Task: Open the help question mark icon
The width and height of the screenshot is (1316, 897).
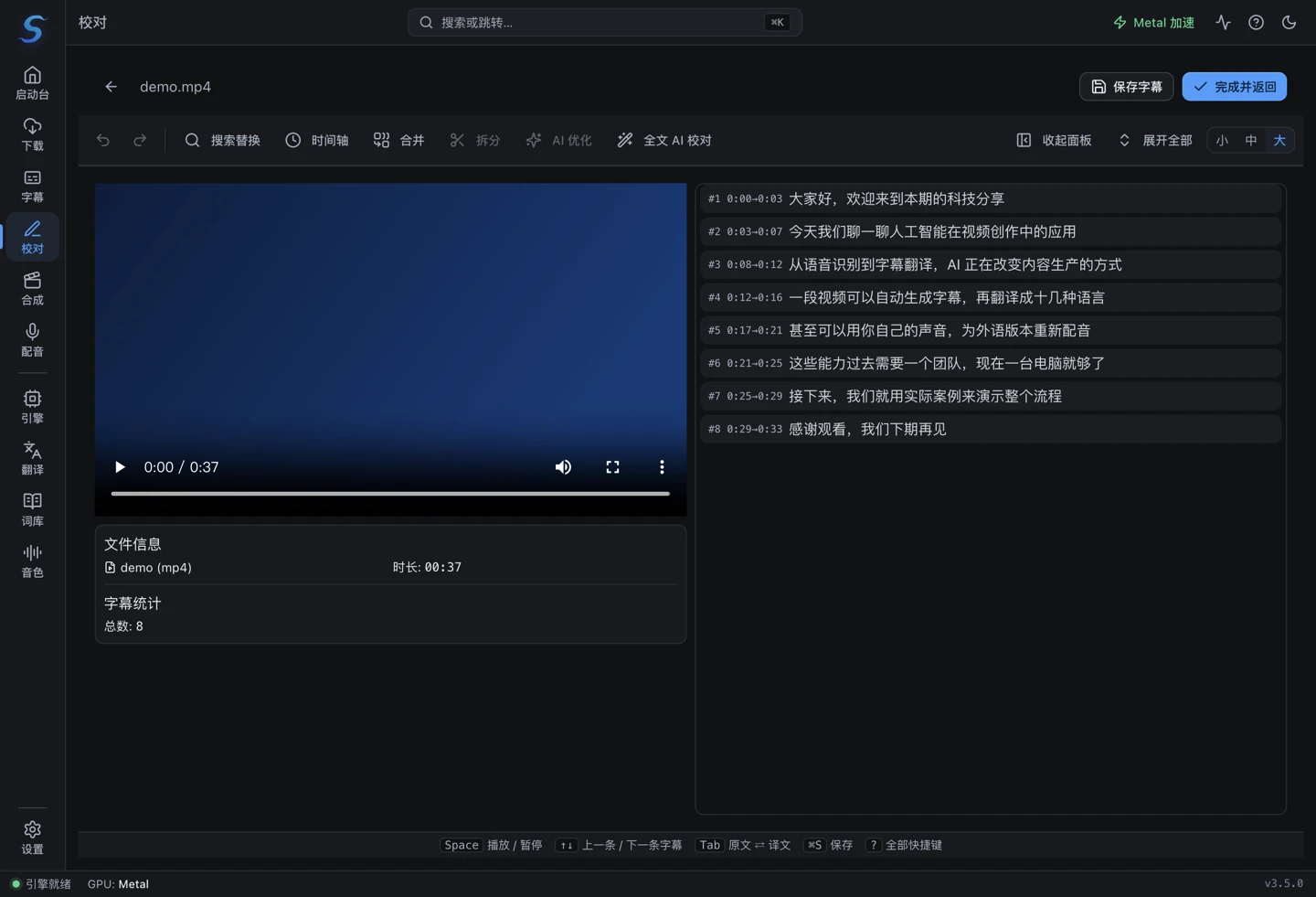Action: pyautogui.click(x=1256, y=23)
